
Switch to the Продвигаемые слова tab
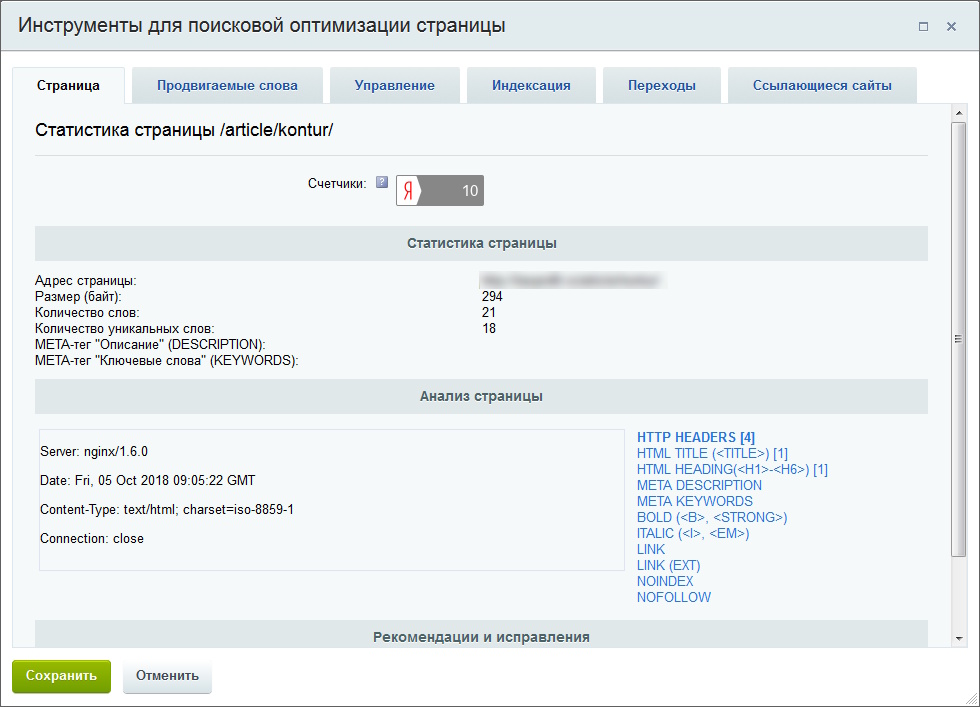click(x=227, y=85)
